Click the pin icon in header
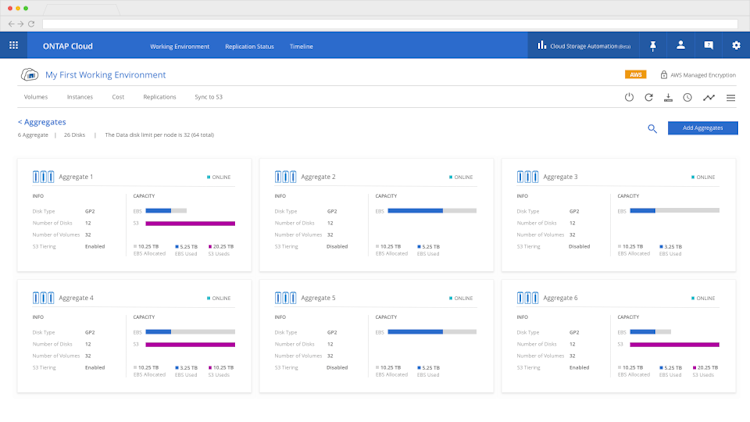The width and height of the screenshot is (750, 422). point(653,45)
